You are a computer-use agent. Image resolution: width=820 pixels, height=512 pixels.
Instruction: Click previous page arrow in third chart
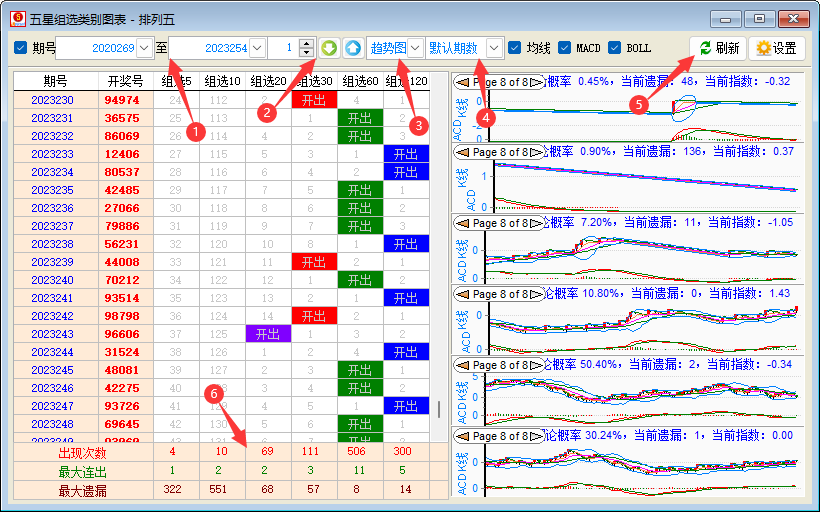tap(464, 223)
